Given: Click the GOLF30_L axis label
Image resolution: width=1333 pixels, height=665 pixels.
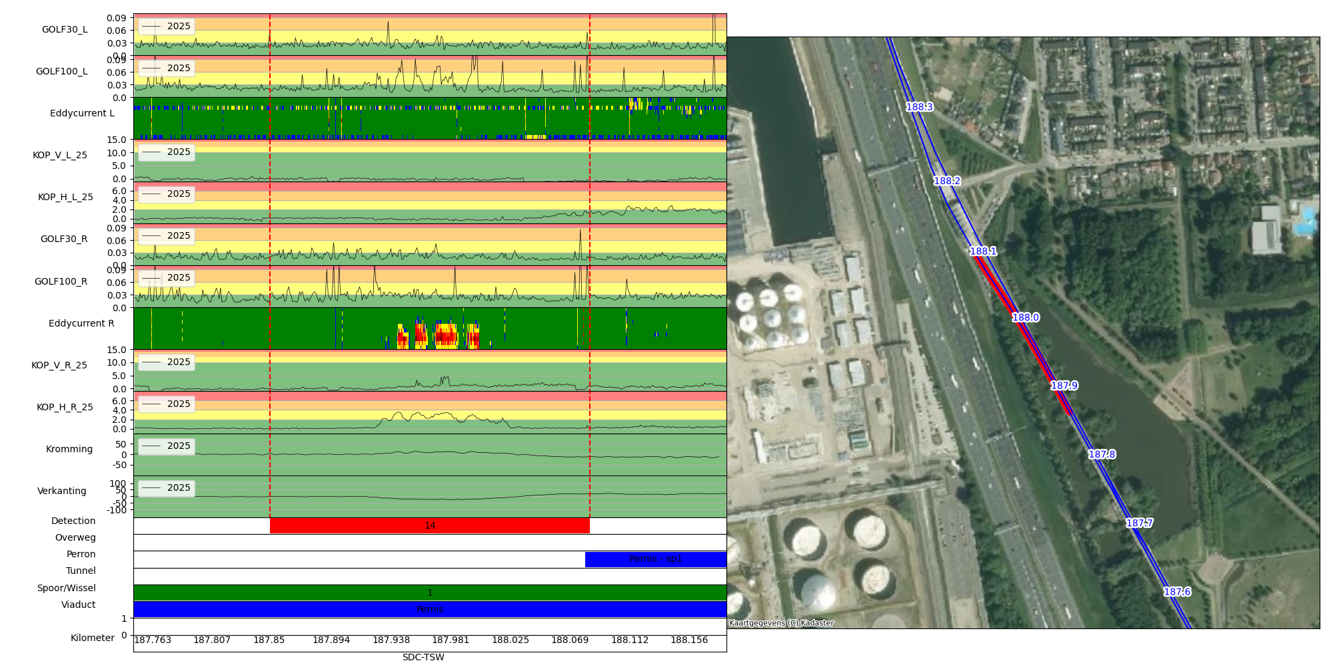Looking at the screenshot, I should pyautogui.click(x=64, y=30).
